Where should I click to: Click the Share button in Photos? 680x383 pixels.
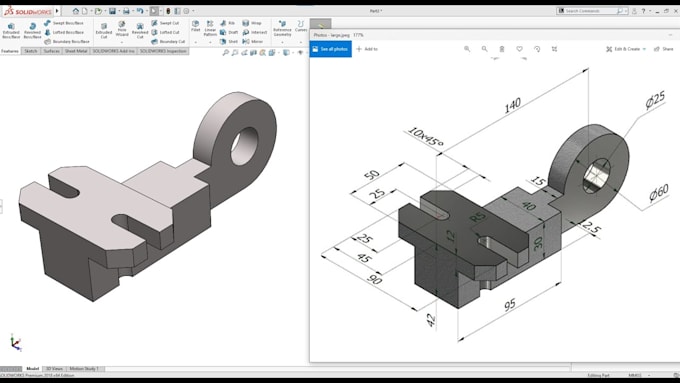pos(664,49)
